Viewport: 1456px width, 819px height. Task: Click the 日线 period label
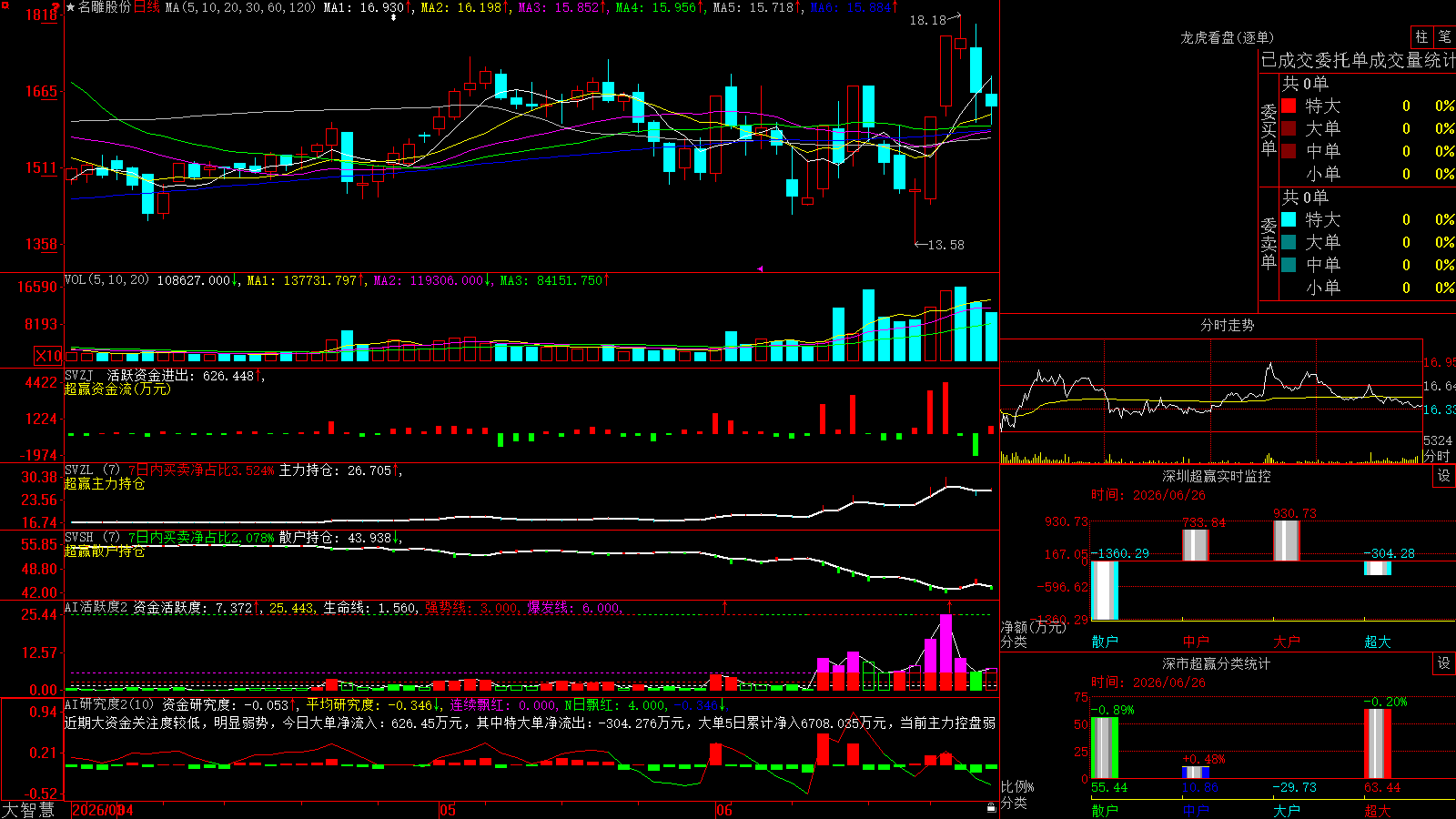[147, 7]
